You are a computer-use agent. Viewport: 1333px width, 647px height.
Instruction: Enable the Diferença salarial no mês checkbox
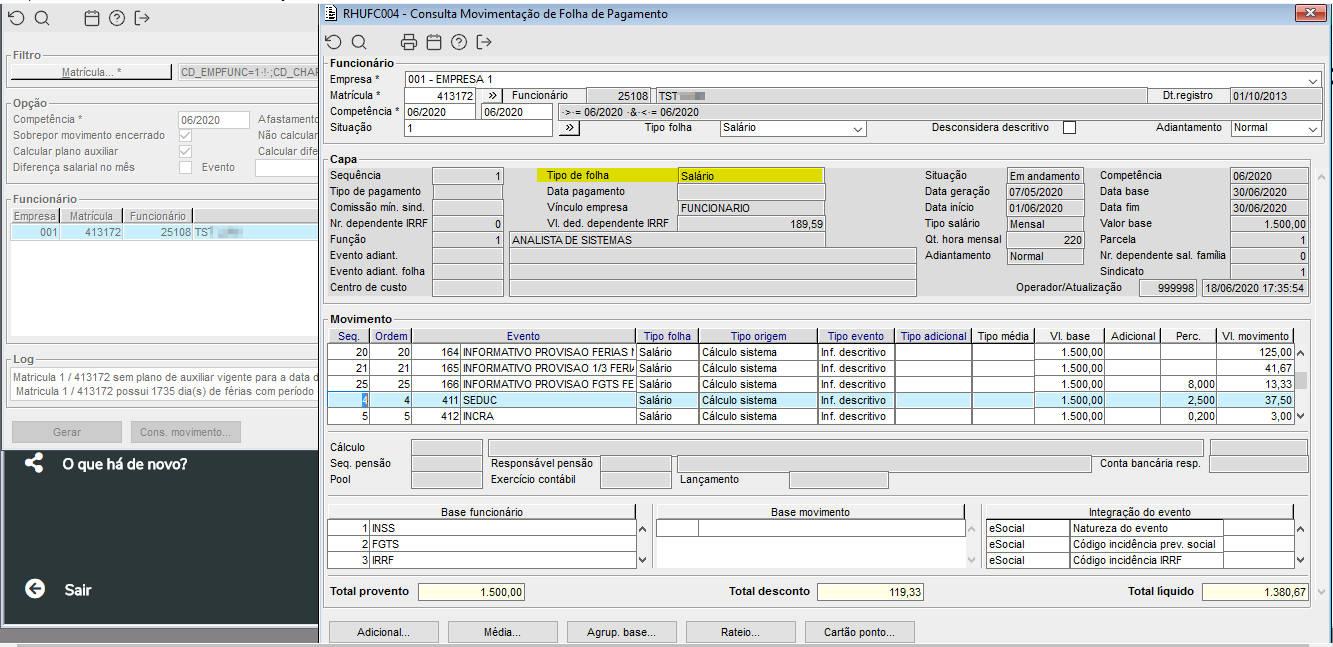(185, 168)
